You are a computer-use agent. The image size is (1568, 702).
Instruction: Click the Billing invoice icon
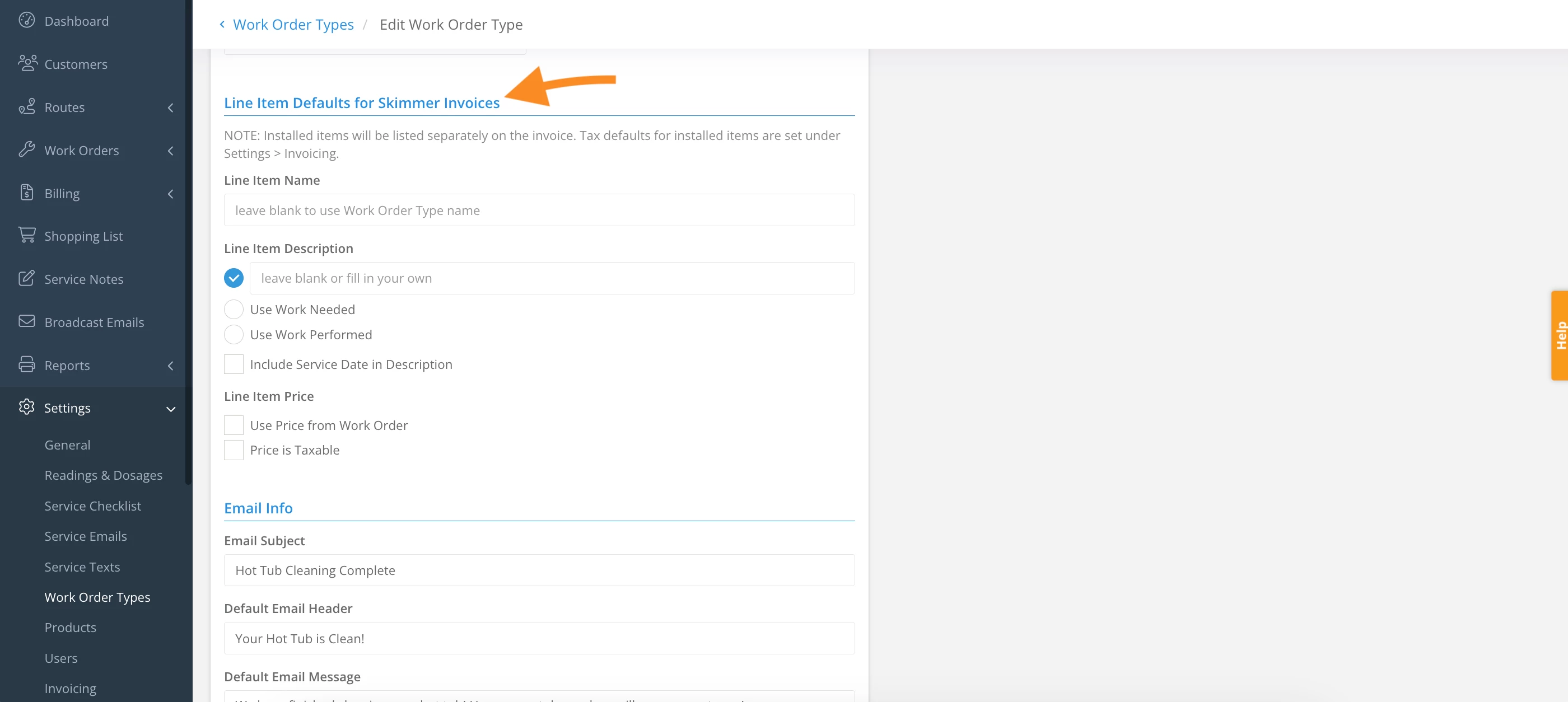tap(26, 193)
